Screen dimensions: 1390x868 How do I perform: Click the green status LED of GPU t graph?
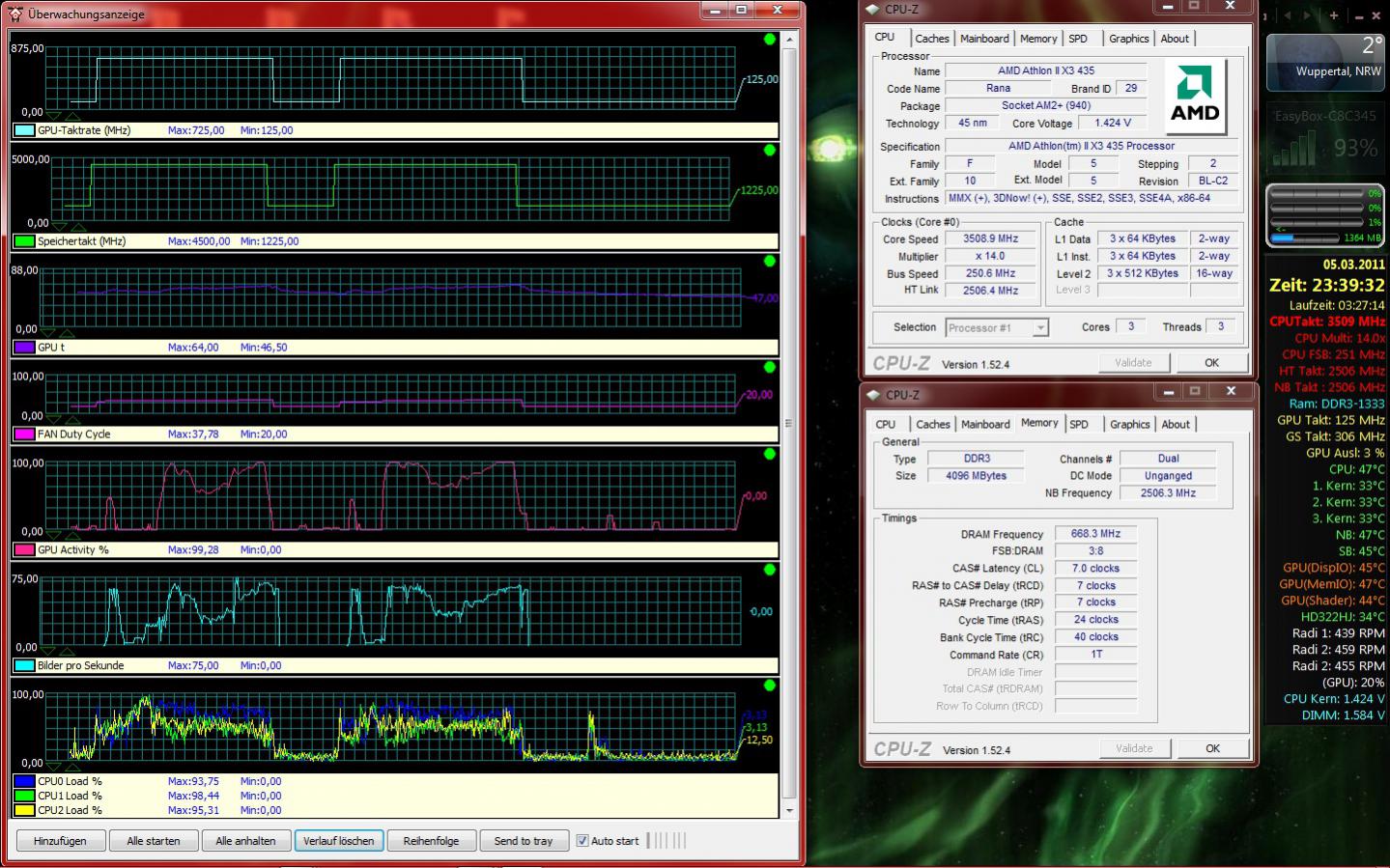(770, 262)
